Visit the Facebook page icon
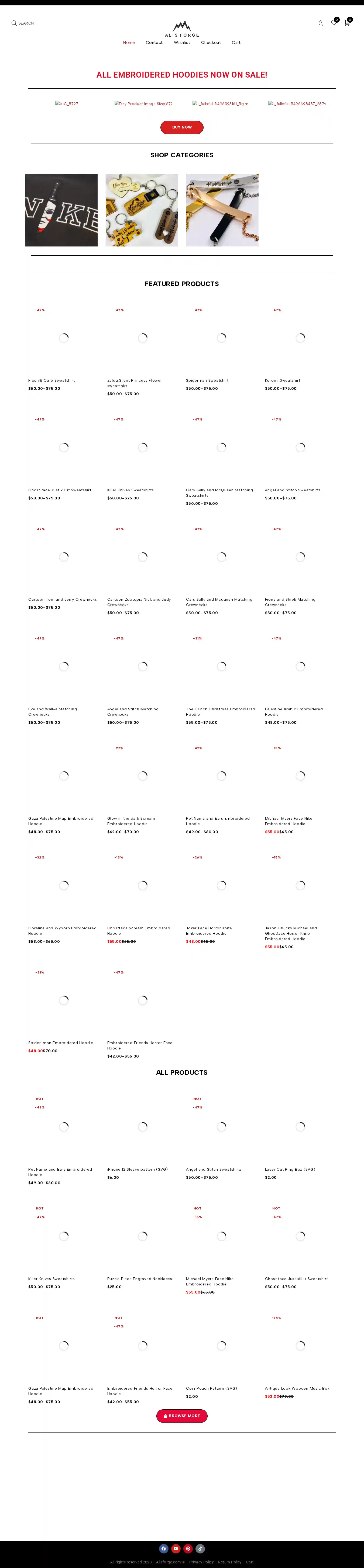 click(163, 1548)
